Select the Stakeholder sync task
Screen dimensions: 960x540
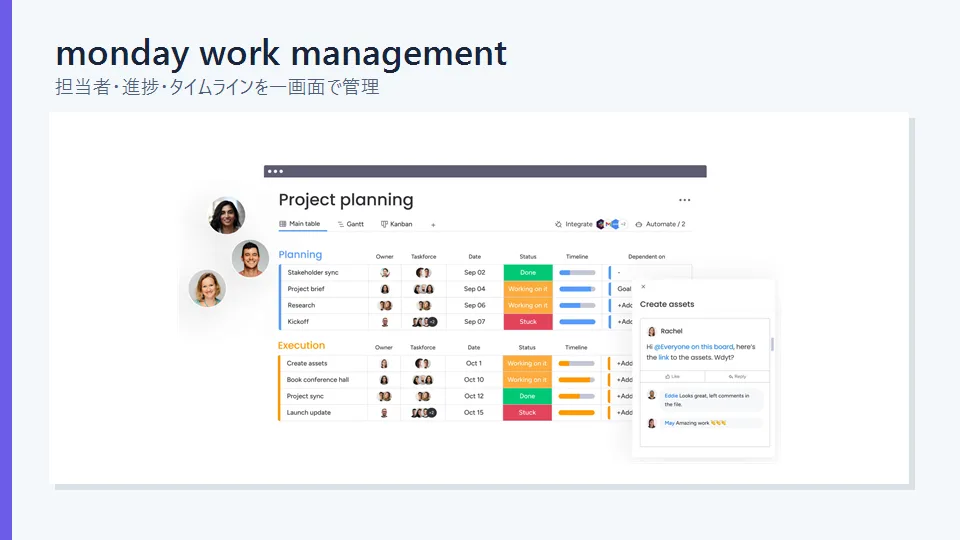(x=313, y=272)
